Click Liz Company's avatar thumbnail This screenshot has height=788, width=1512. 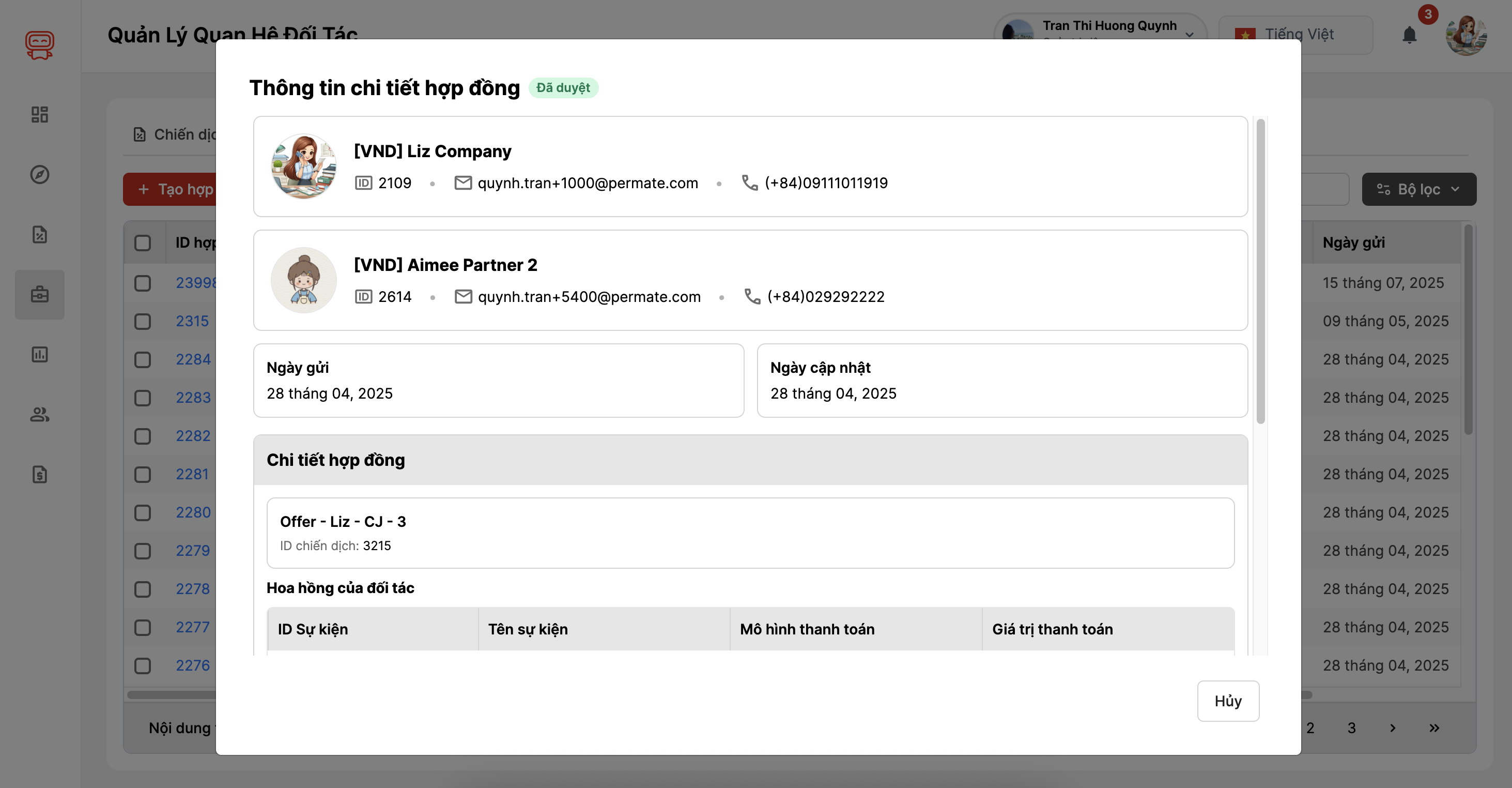303,166
